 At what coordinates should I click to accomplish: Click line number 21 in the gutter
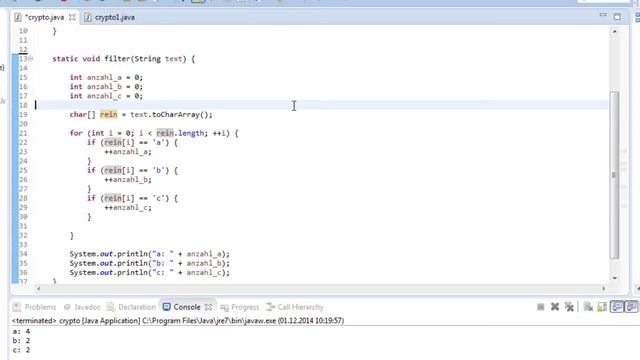[23, 133]
